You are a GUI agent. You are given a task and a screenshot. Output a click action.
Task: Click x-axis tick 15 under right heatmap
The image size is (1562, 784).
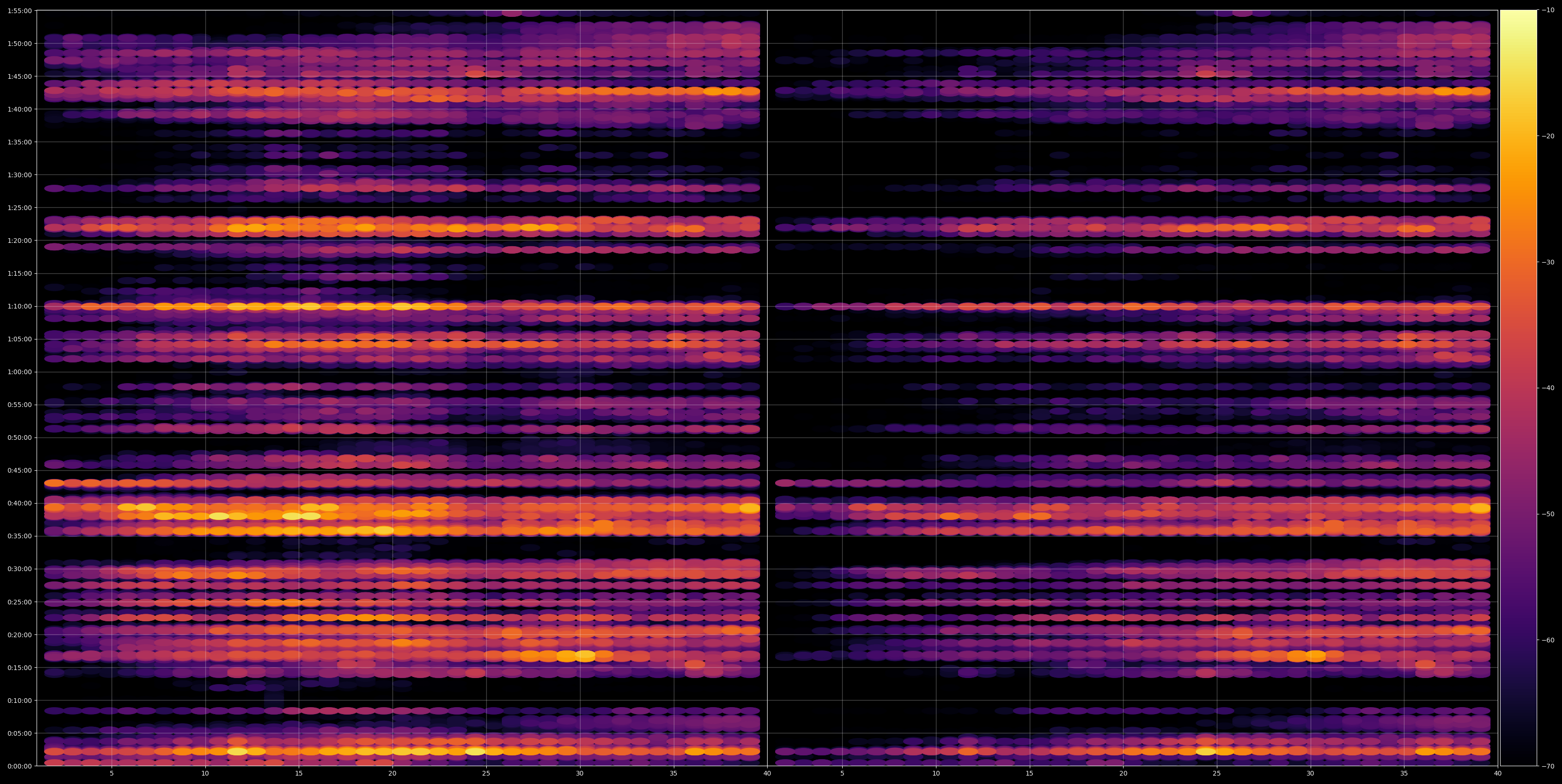(1030, 774)
